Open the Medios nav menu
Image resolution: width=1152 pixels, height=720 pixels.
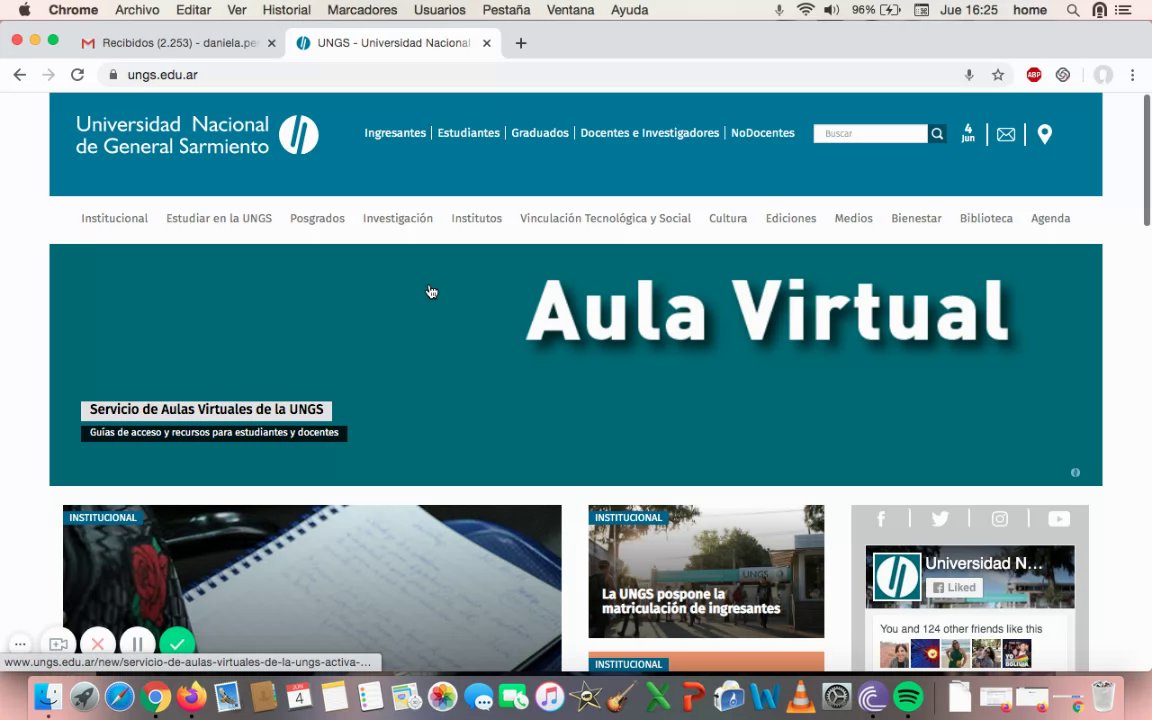click(854, 218)
